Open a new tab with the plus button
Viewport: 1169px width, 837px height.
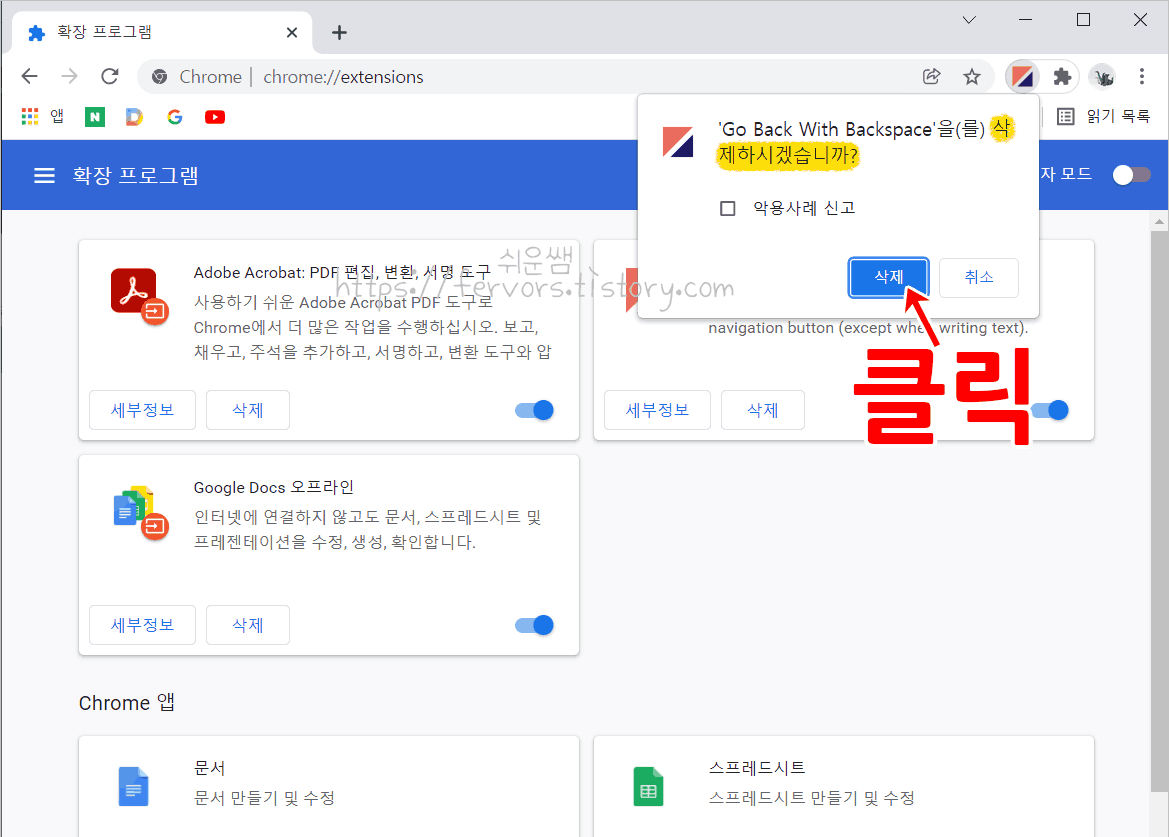pyautogui.click(x=339, y=33)
